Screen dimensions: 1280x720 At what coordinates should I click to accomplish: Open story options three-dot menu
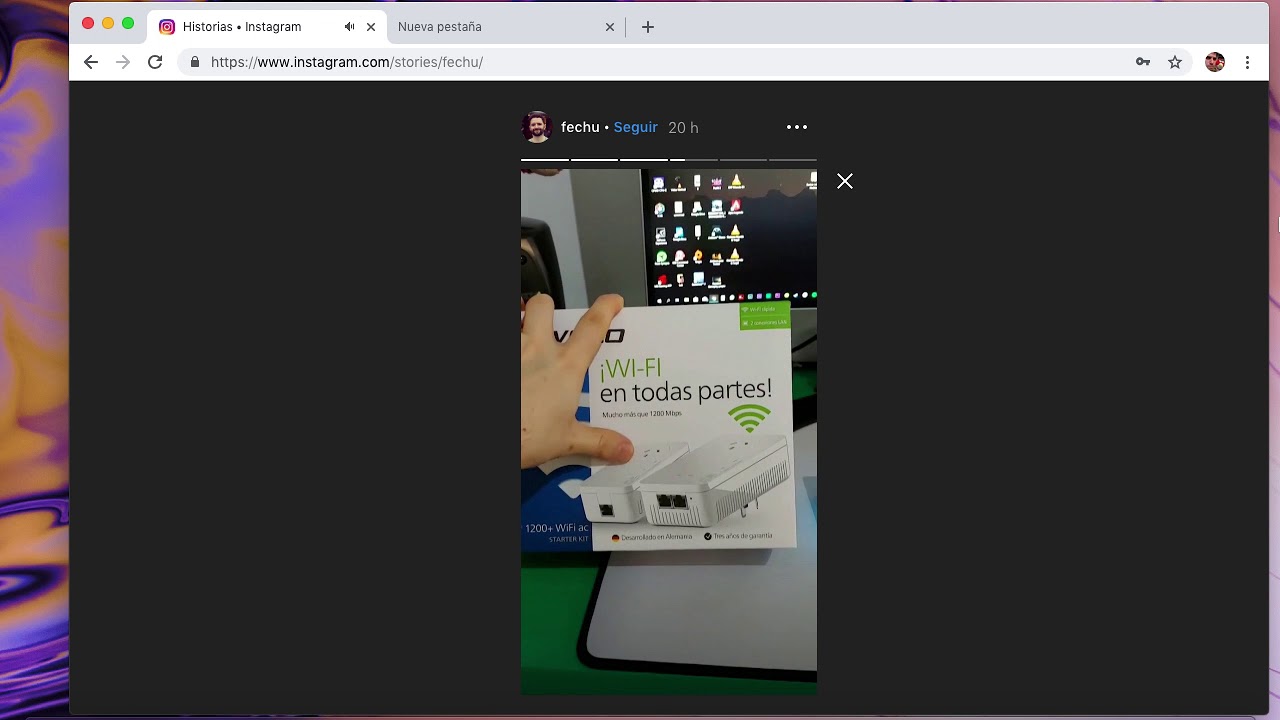pyautogui.click(x=797, y=127)
